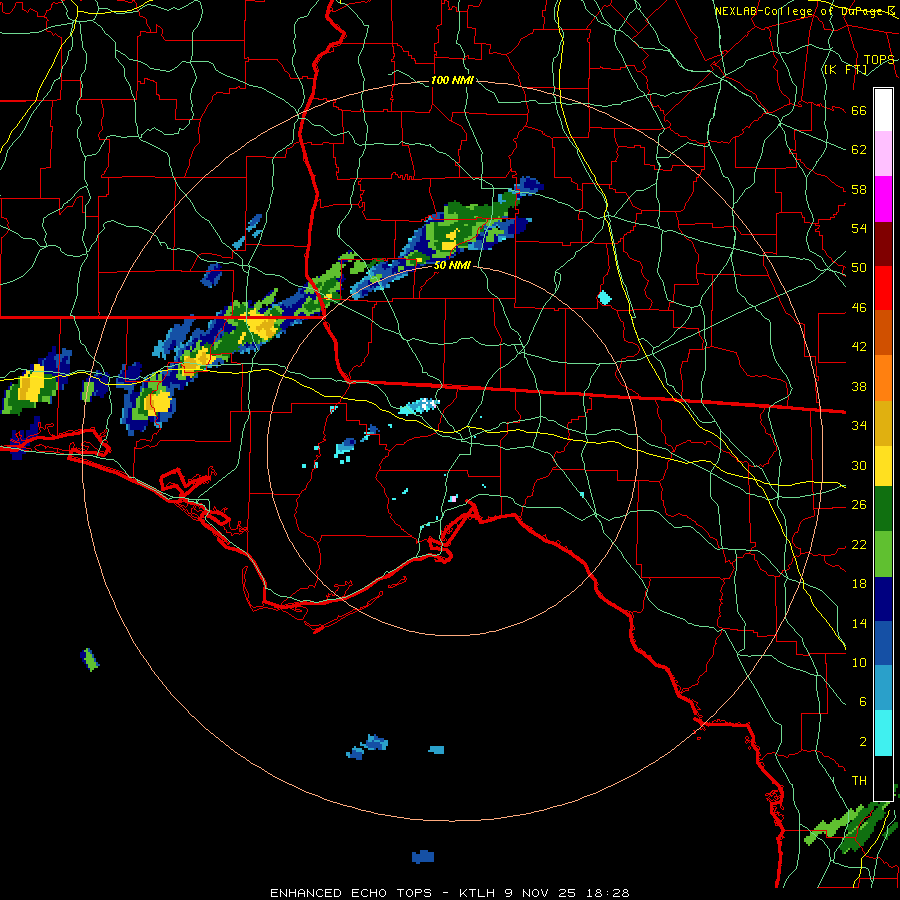The image size is (900, 900).
Task: Click the 46 value on the legend
Action: (859, 308)
